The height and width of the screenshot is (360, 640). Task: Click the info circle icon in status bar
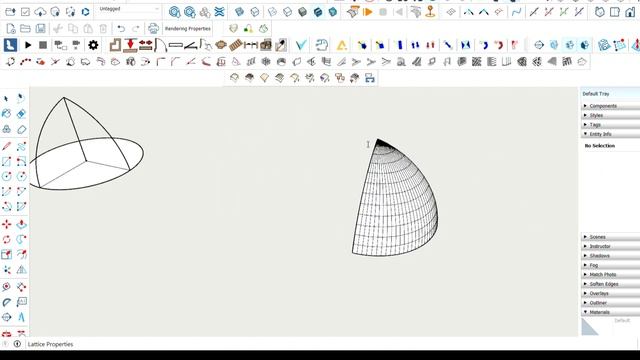point(17,344)
